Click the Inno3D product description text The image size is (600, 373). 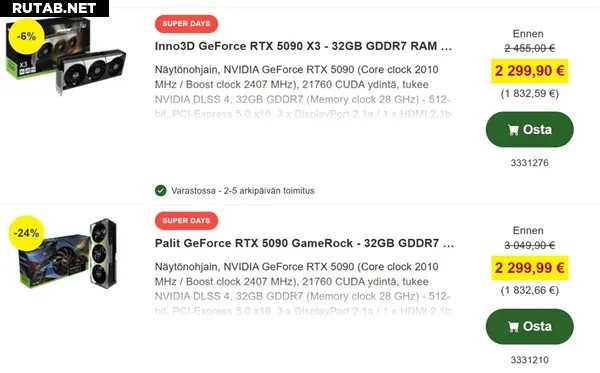click(x=303, y=92)
